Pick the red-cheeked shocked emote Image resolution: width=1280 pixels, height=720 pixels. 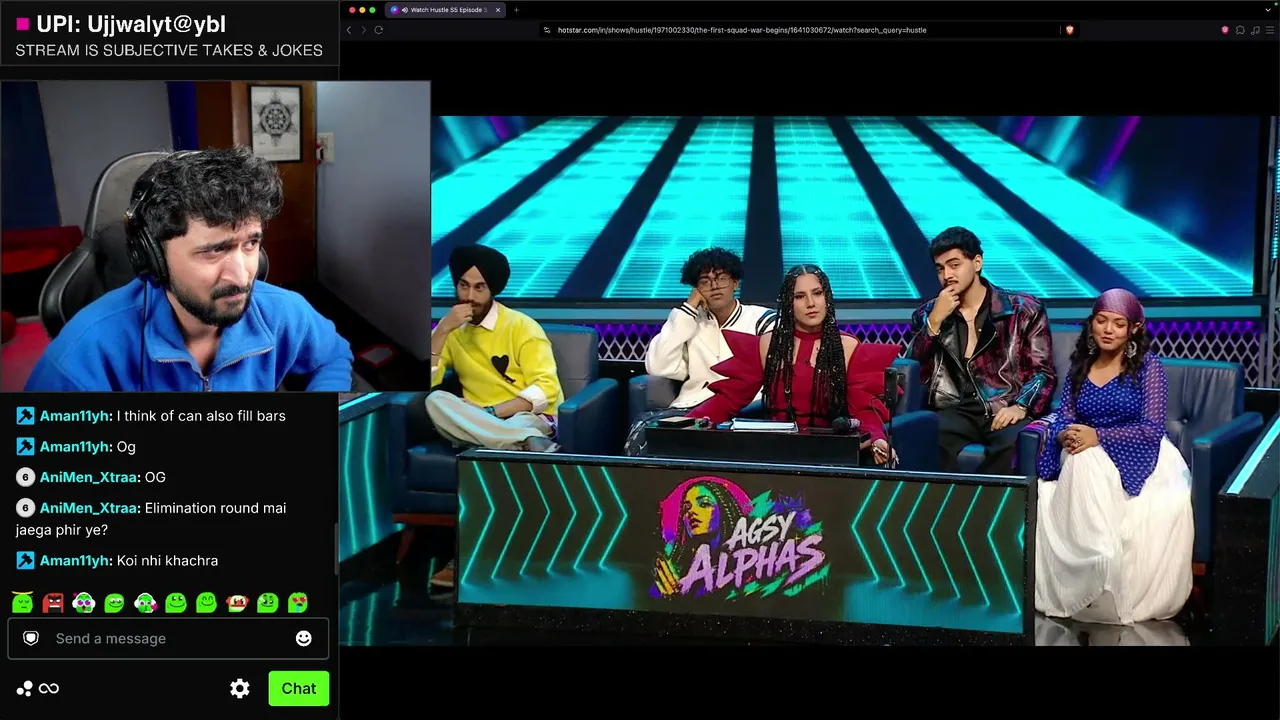(237, 602)
